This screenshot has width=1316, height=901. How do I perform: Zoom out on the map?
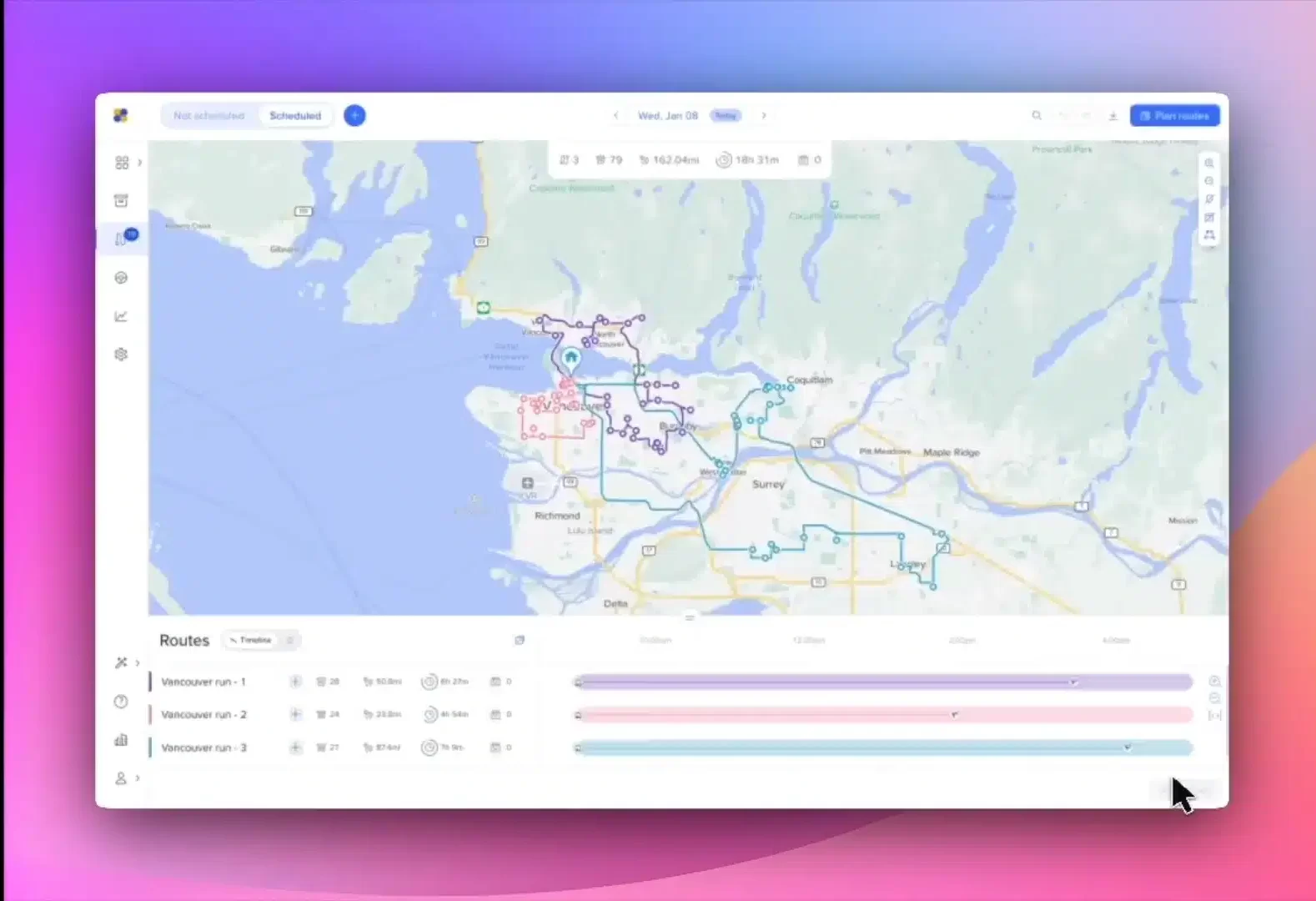click(1209, 181)
